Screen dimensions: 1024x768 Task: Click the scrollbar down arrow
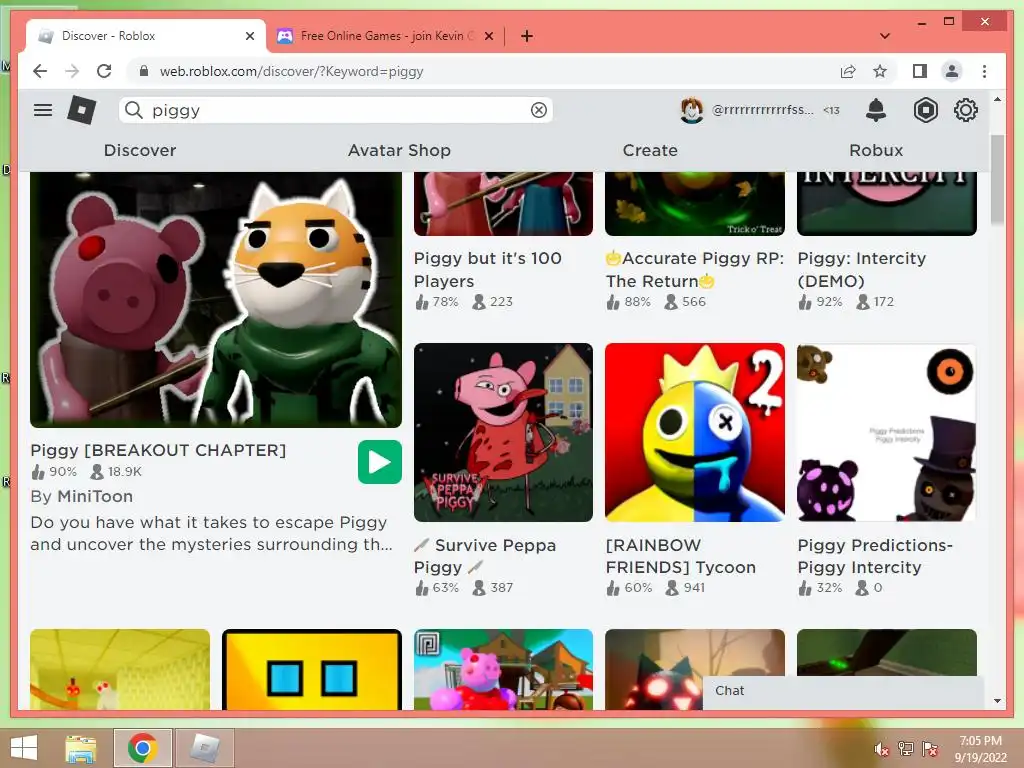[997, 701]
